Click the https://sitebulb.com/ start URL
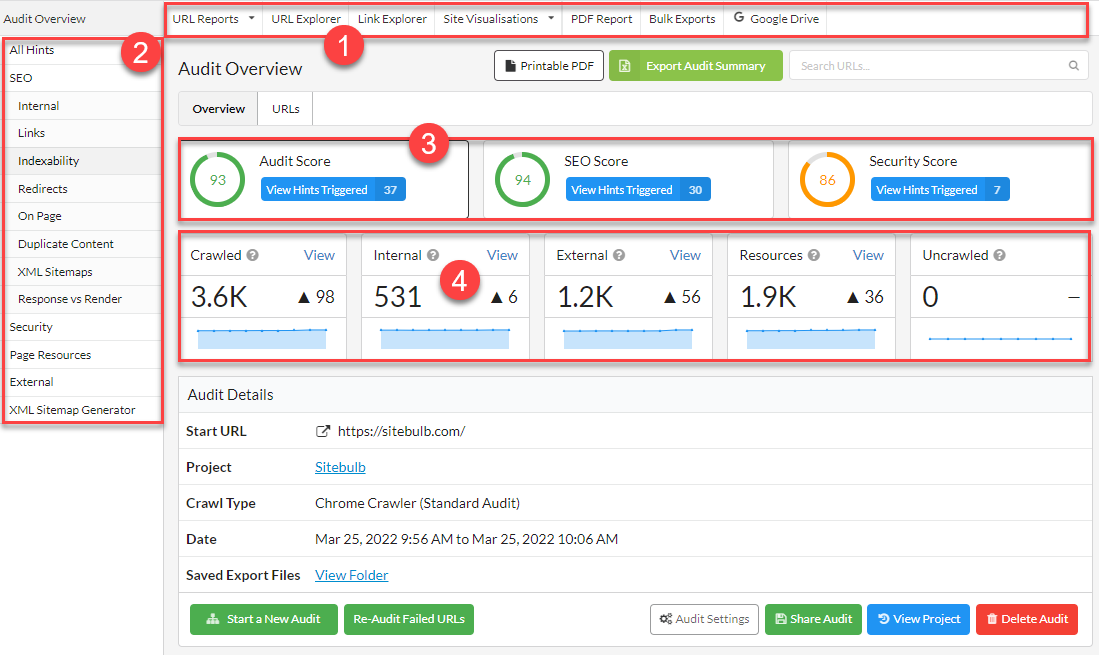The height and width of the screenshot is (655, 1099). tap(402, 432)
